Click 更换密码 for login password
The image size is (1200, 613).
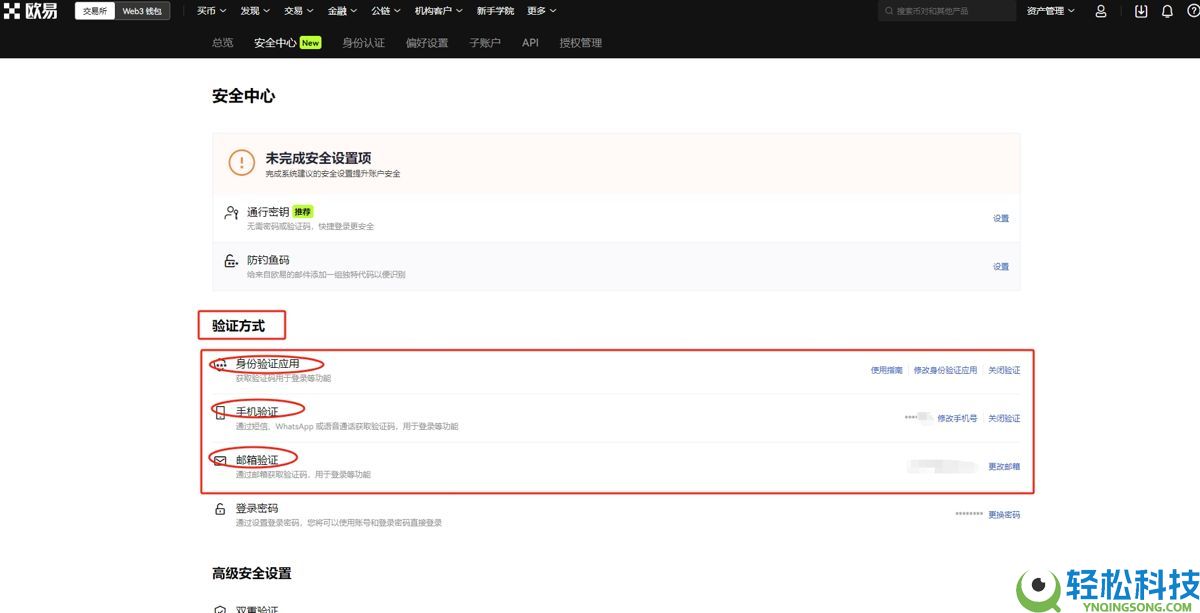1005,514
